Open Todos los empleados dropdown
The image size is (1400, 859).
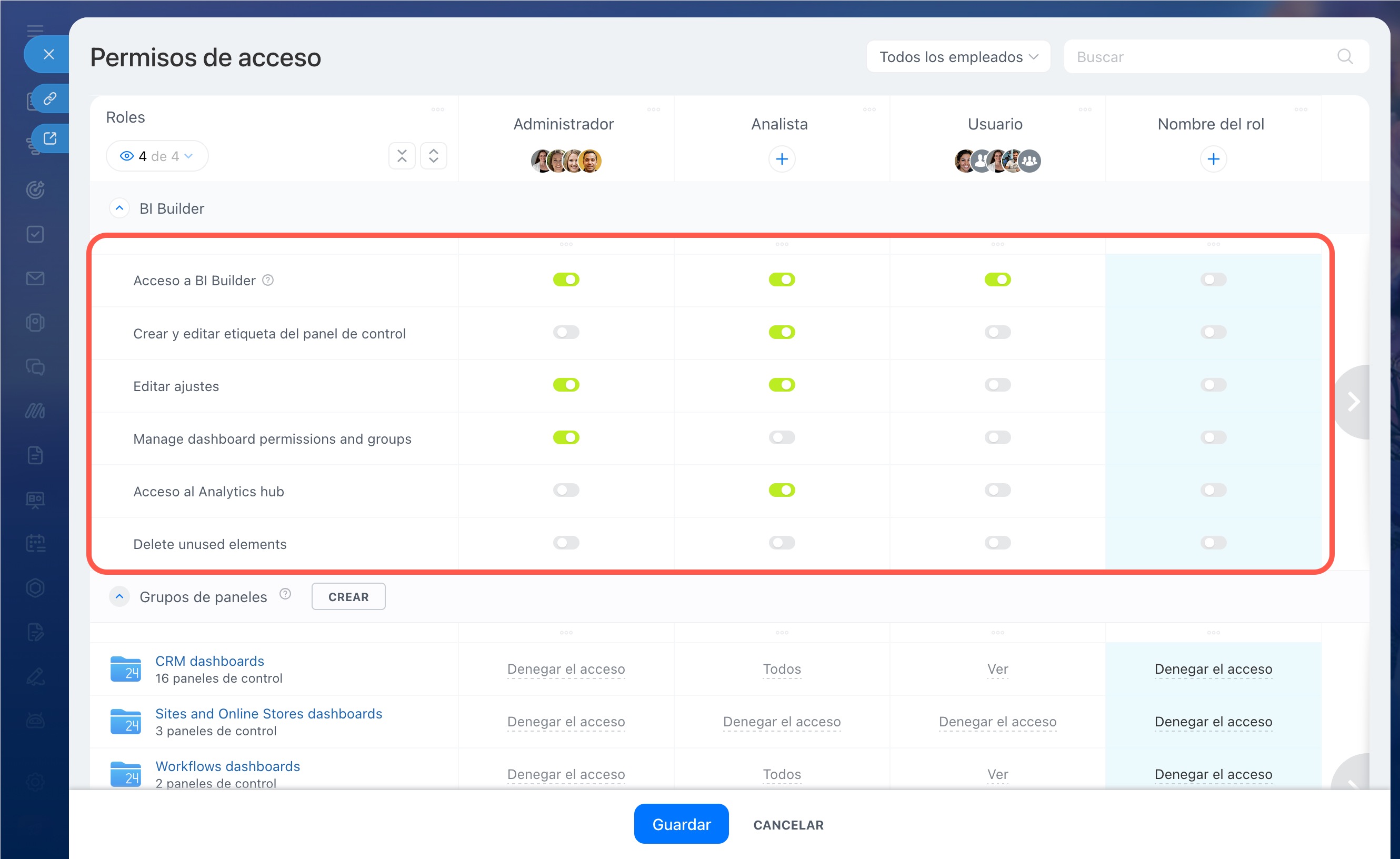958,57
